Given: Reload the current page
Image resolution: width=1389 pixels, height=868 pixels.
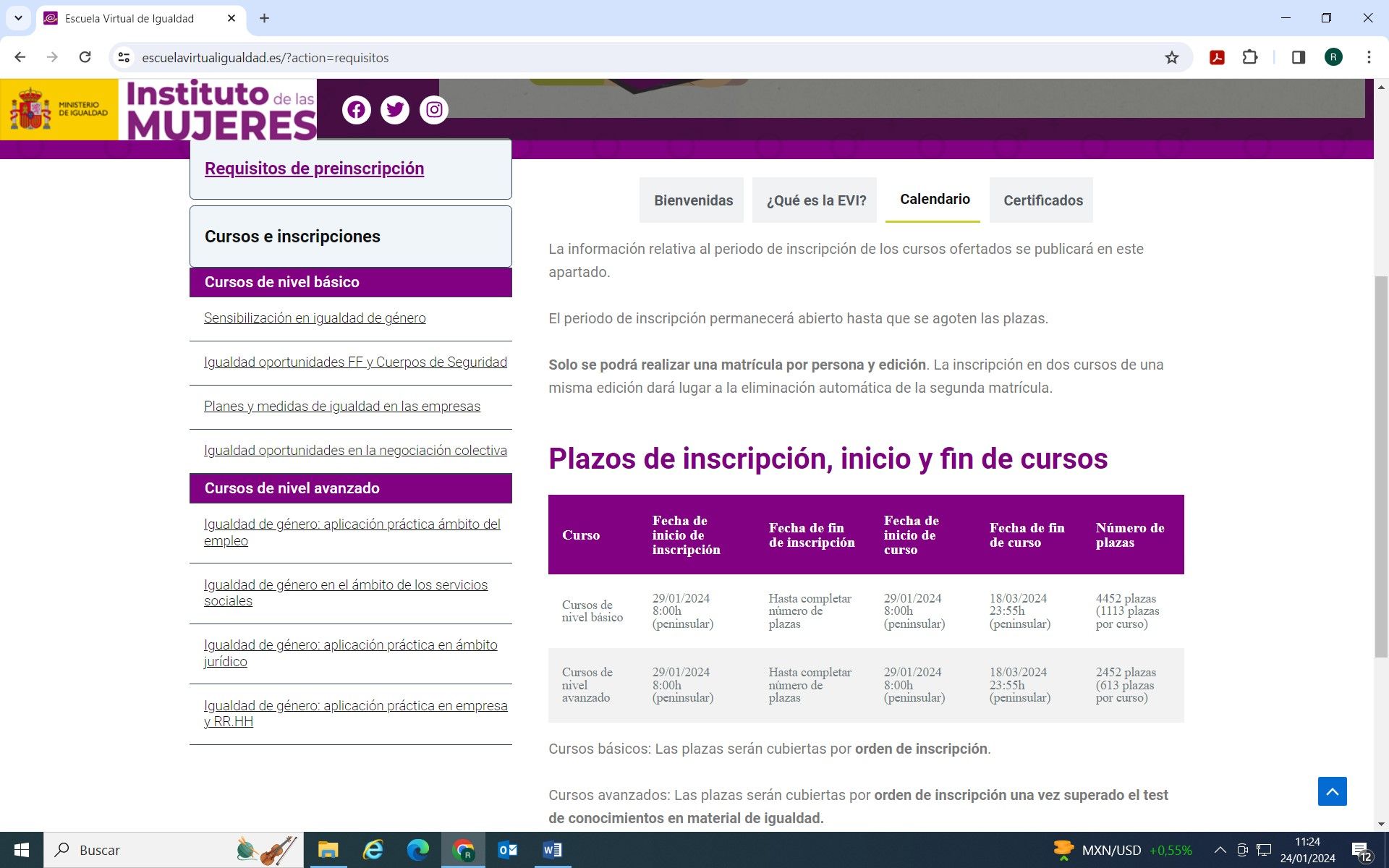Looking at the screenshot, I should coord(85,57).
